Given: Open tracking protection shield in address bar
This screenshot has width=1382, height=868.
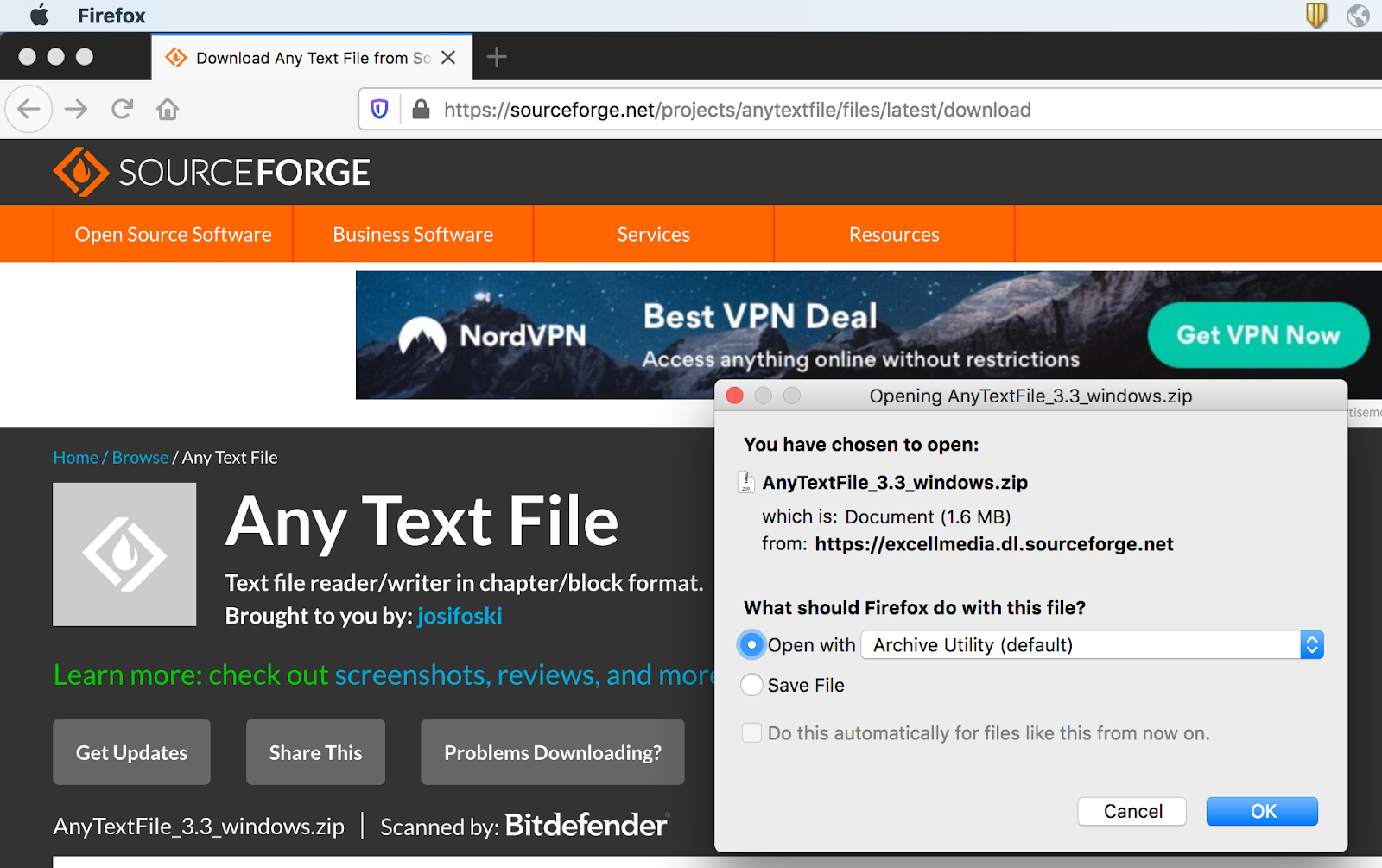Looking at the screenshot, I should point(379,110).
